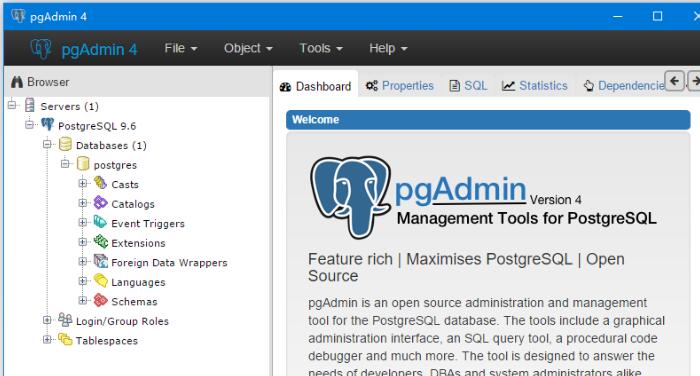This screenshot has width=700, height=376.
Task: Click the Extensions node icon
Action: click(101, 242)
